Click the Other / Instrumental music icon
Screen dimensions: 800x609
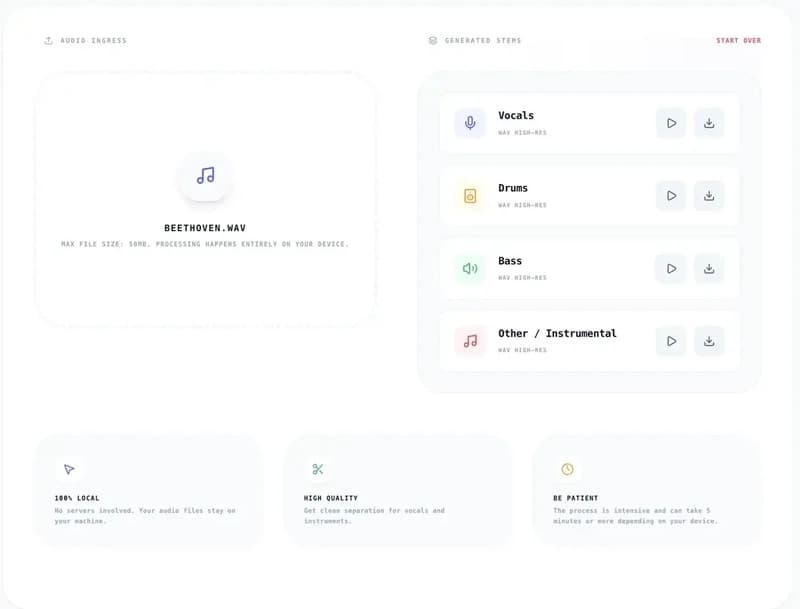[470, 341]
